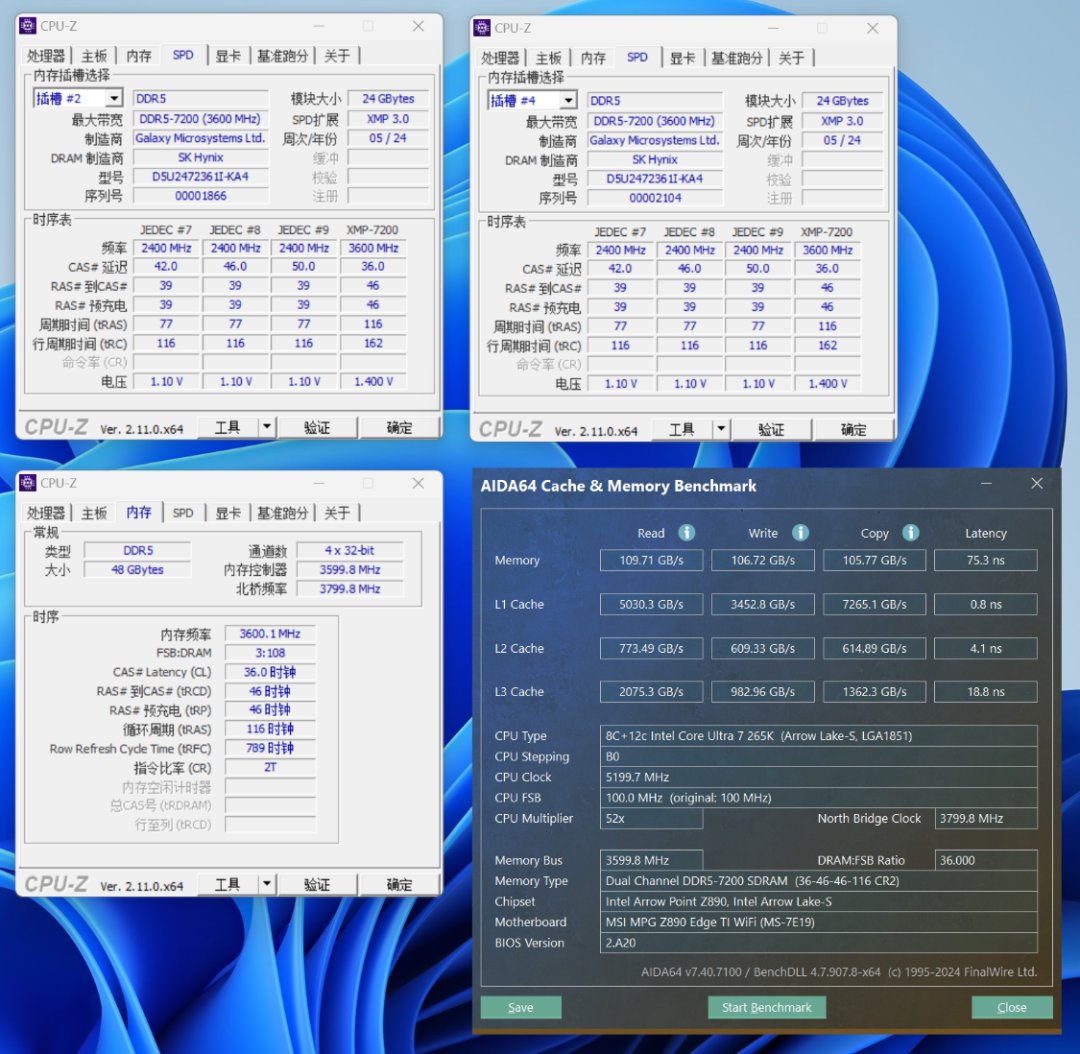Click Start Benchmark in AIDA64
Screen dimensions: 1080x1054
767,1007
